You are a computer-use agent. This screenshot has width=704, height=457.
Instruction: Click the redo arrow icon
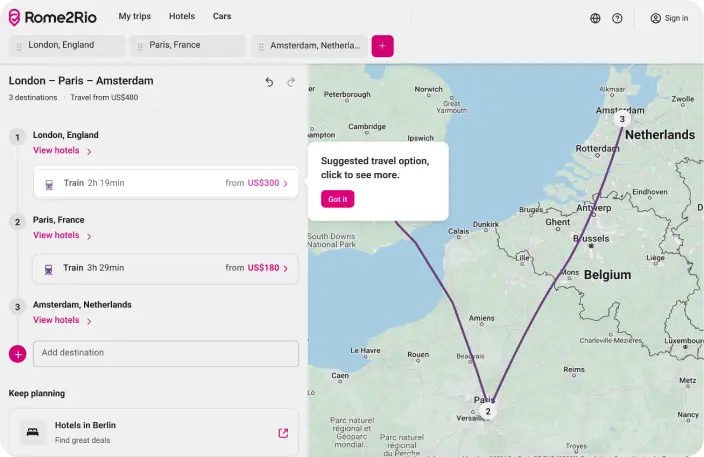click(x=291, y=82)
